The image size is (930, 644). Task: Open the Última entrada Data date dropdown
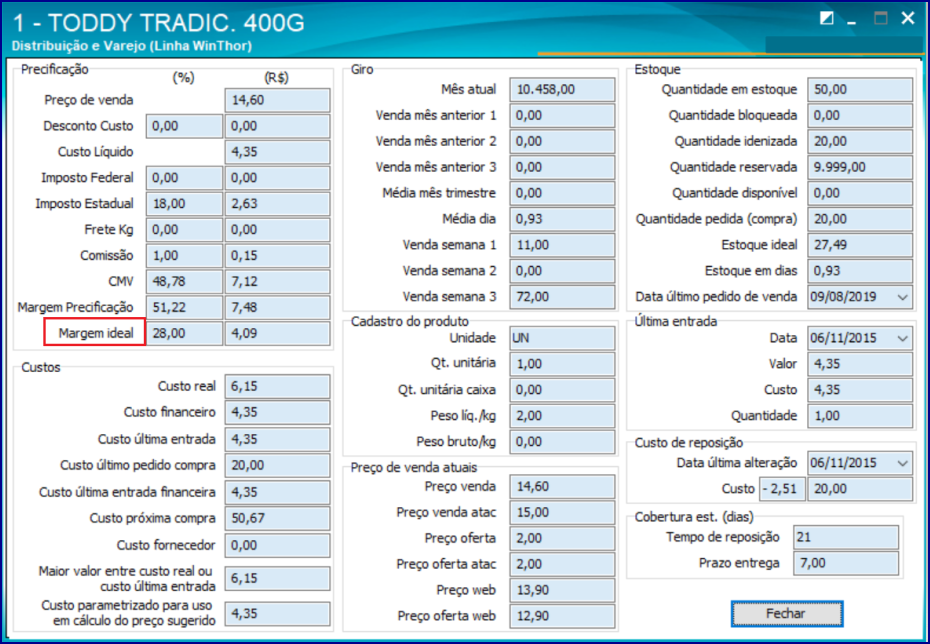click(x=903, y=339)
